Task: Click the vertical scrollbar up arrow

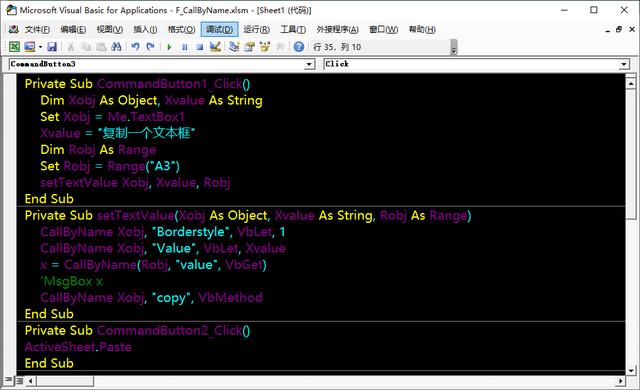Action: coord(631,84)
